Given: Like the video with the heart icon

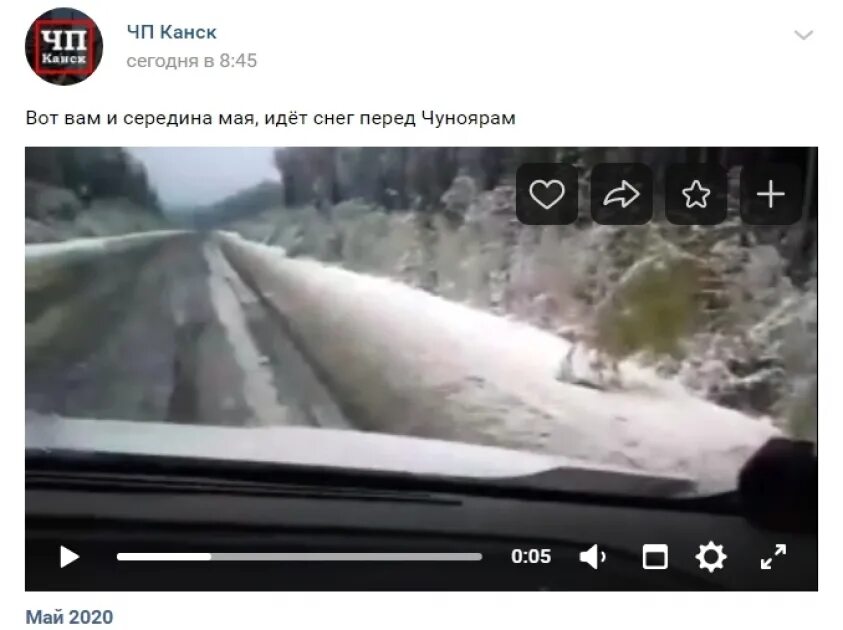Looking at the screenshot, I should pyautogui.click(x=547, y=194).
